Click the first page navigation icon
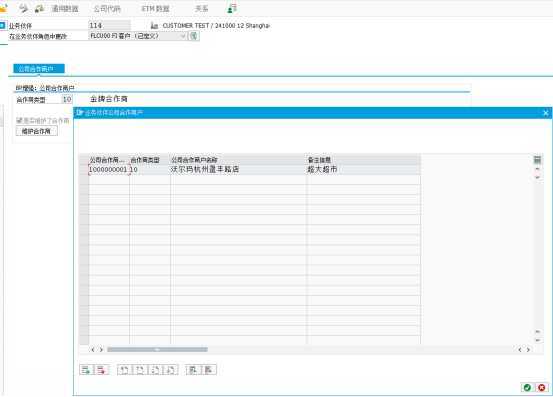Screen dimensions: 553x397 (x=124, y=370)
